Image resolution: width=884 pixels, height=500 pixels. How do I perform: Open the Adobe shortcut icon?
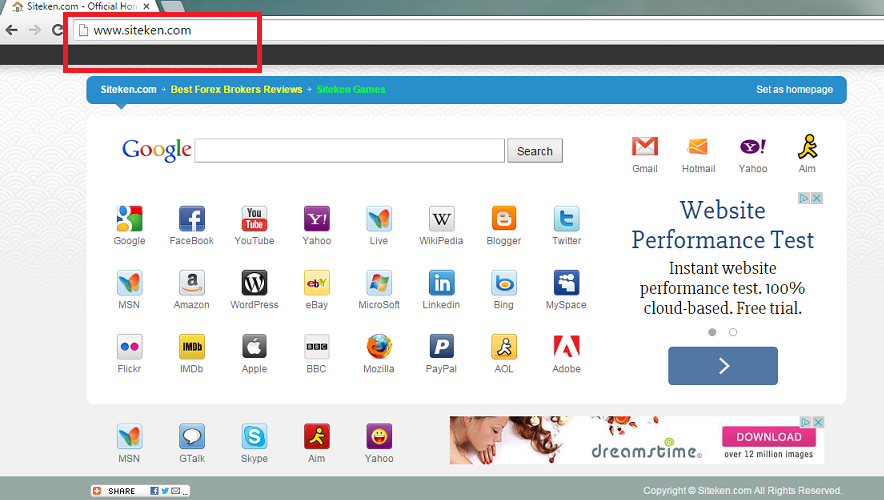566,347
